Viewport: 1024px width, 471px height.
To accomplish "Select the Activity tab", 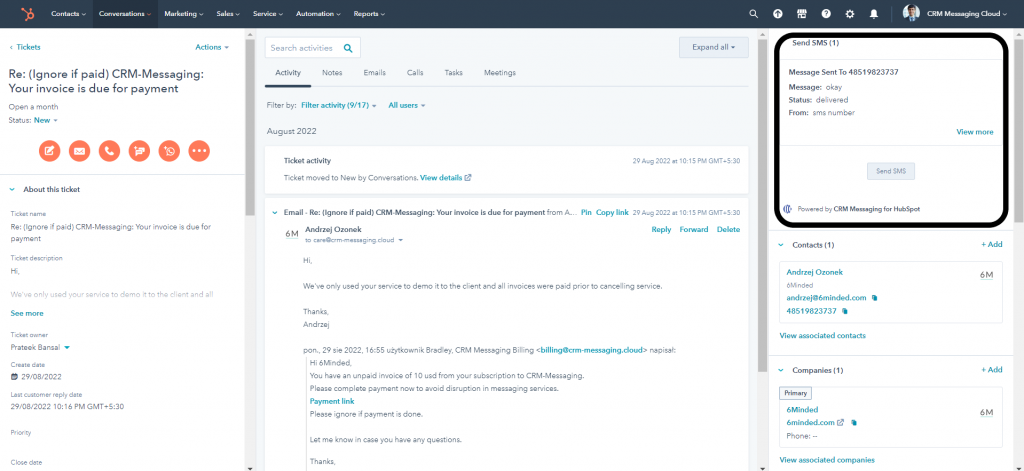I will point(288,73).
